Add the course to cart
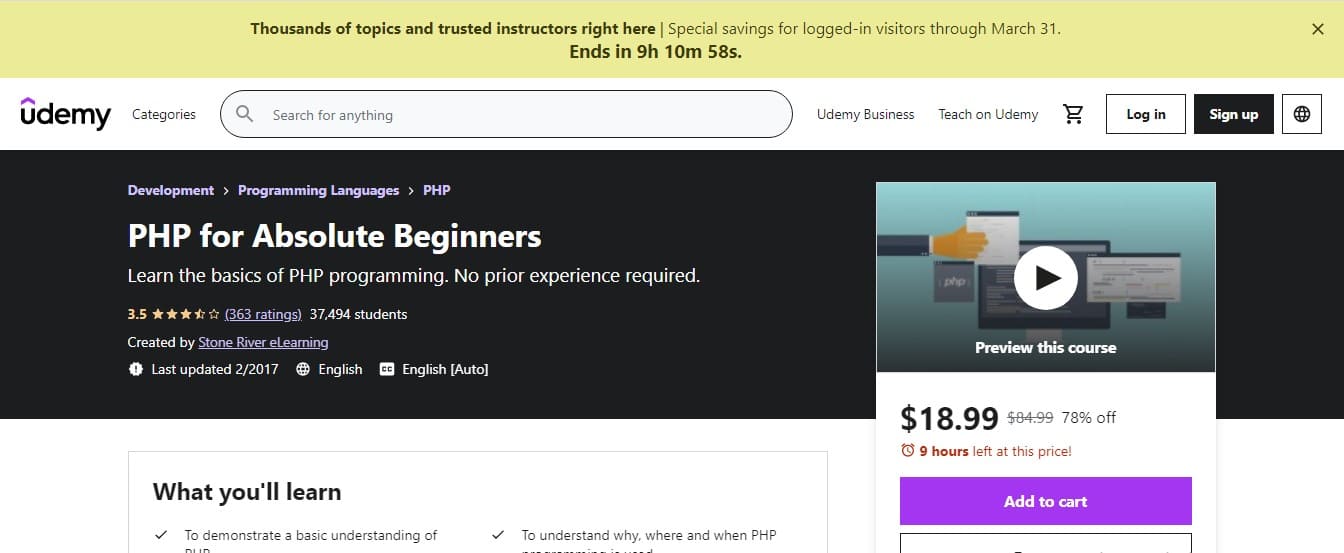Viewport: 1344px width, 553px height. [1046, 501]
